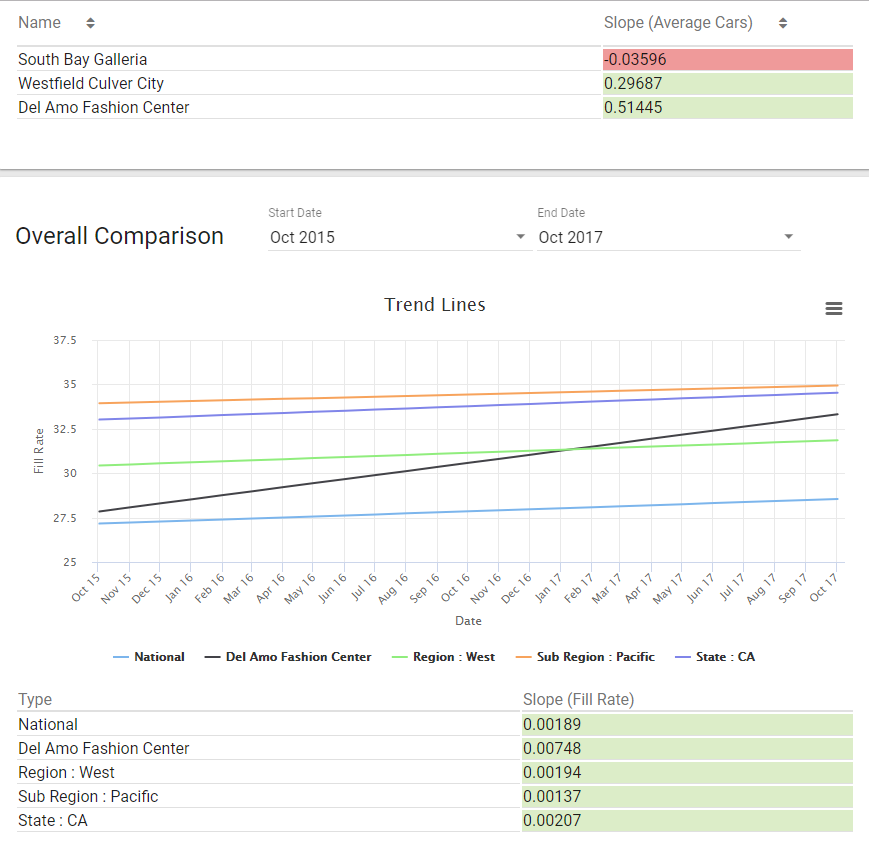
Task: Toggle National series in legend
Action: pyautogui.click(x=149, y=657)
